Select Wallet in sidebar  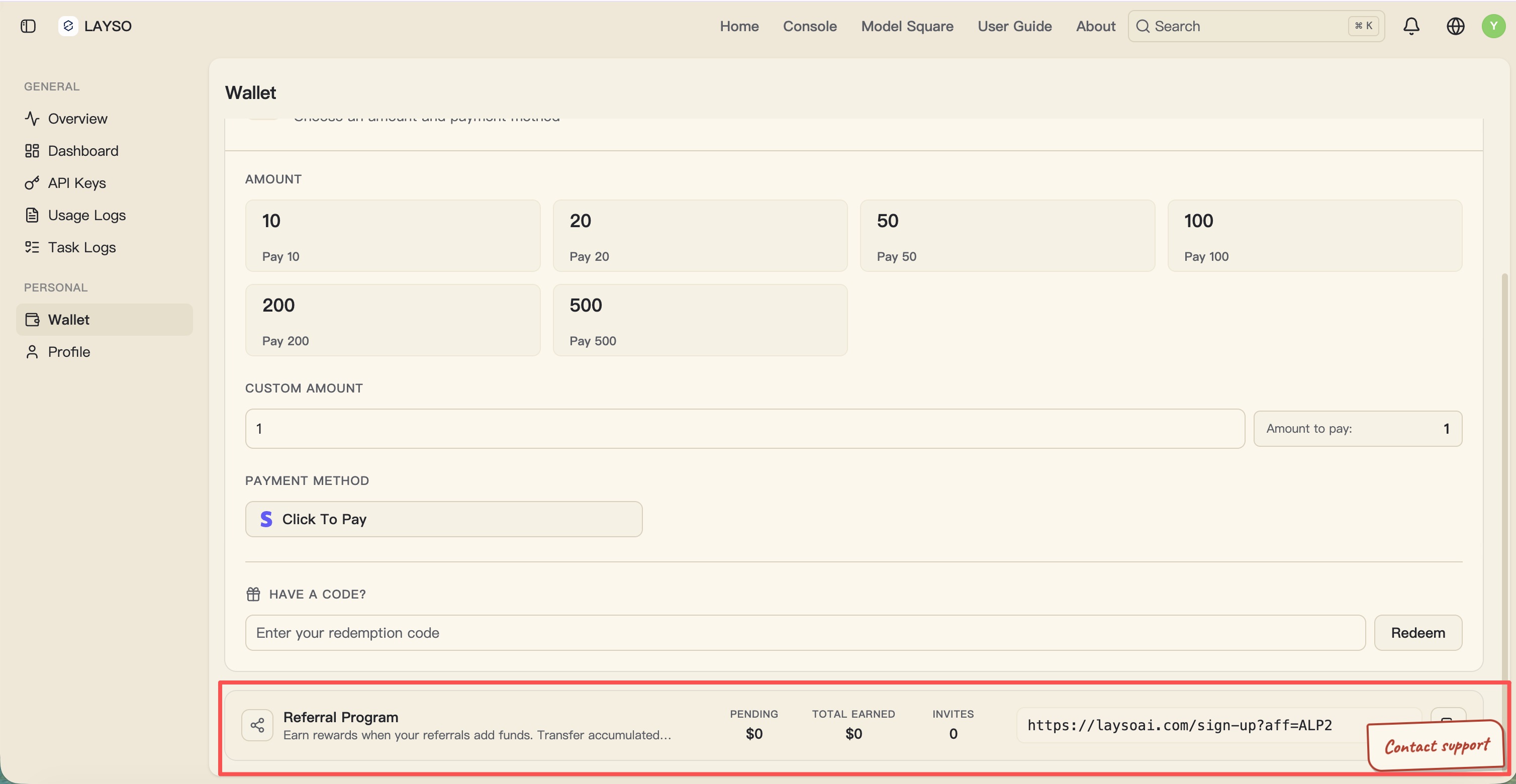coord(104,320)
